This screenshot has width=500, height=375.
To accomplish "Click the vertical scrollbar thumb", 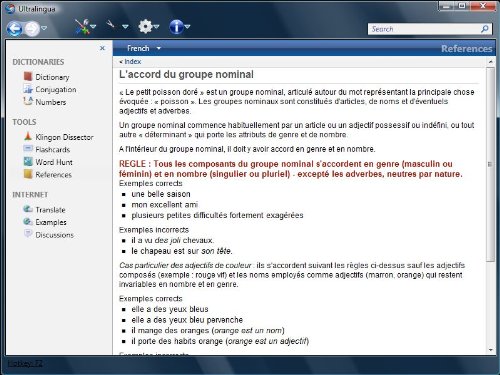I will pyautogui.click(x=490, y=164).
